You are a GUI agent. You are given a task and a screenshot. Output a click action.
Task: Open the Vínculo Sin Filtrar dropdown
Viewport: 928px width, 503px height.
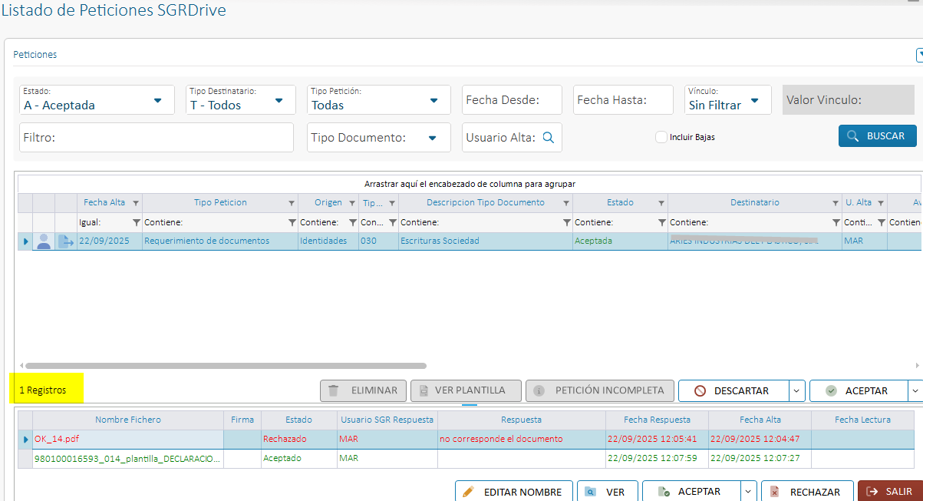[755, 101]
